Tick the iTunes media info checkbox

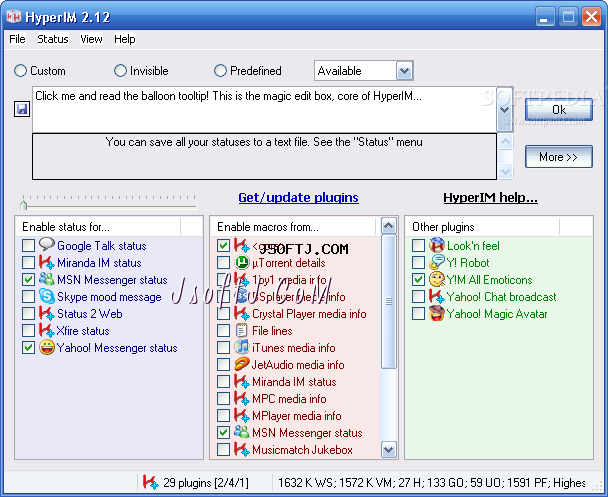[223, 347]
